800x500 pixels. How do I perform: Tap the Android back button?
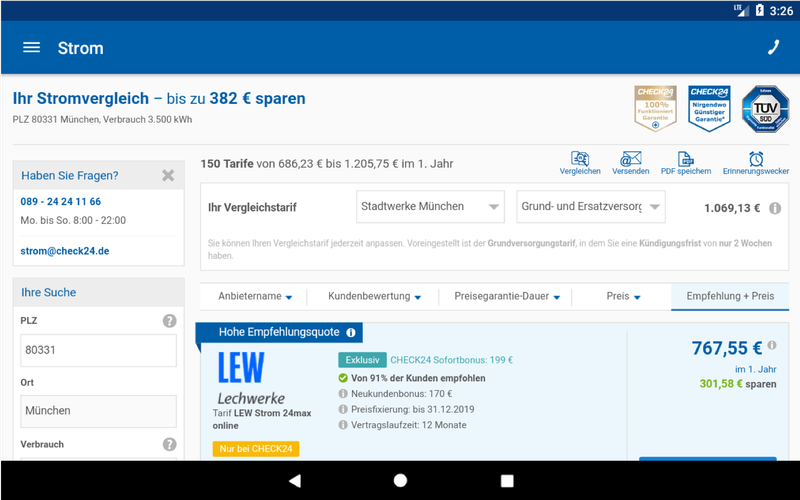click(x=294, y=480)
